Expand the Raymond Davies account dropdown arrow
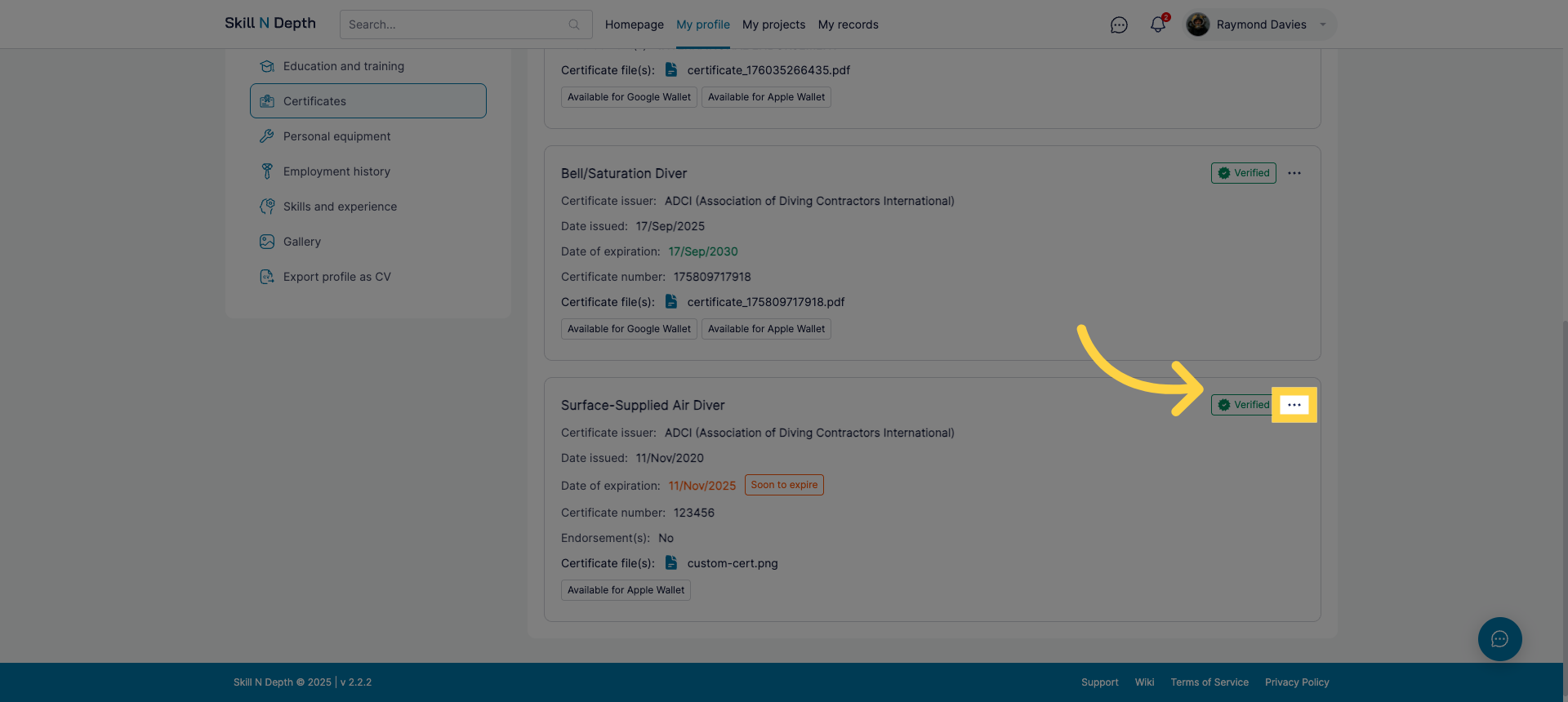 point(1323,24)
